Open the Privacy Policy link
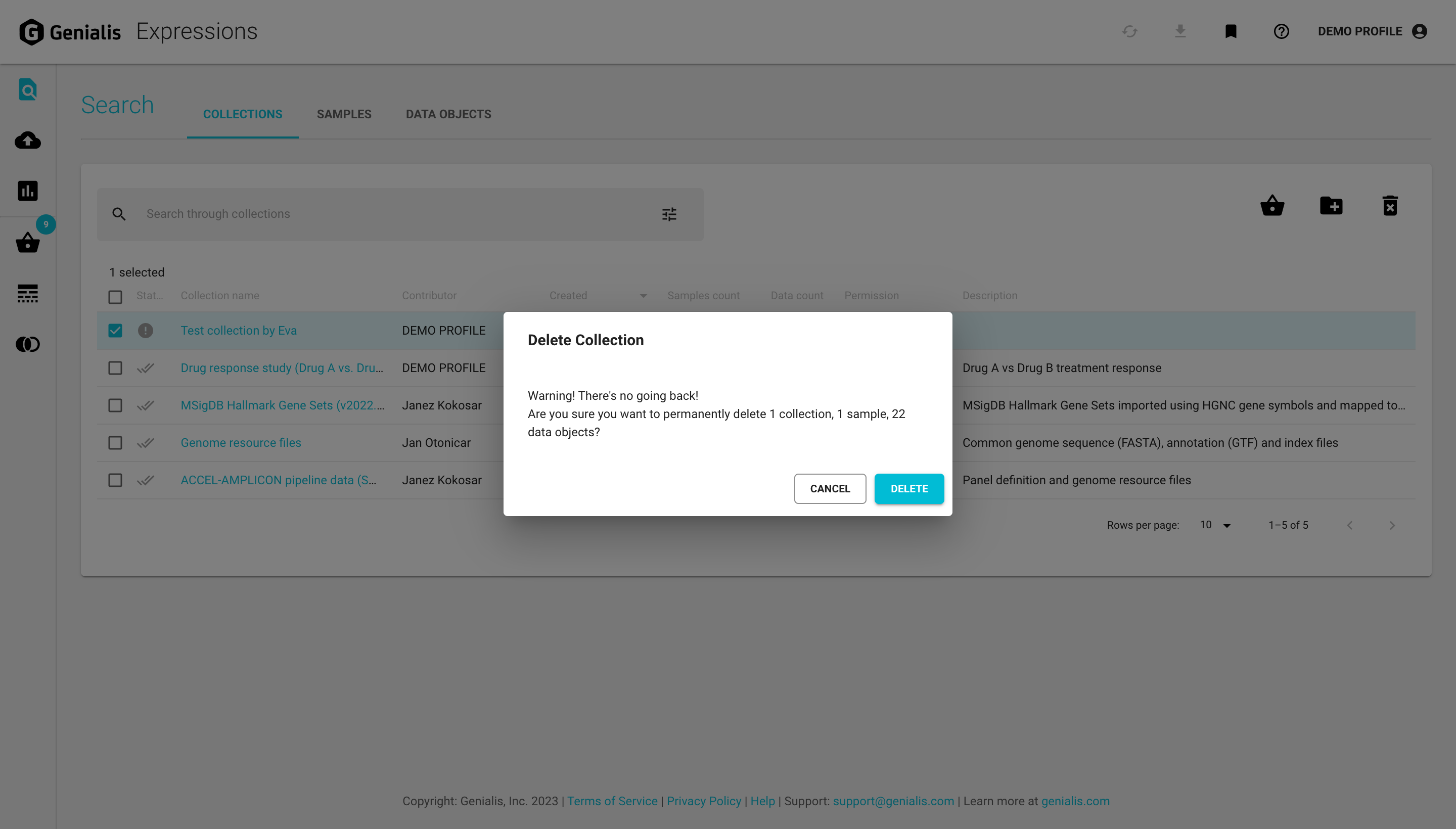 [x=704, y=801]
